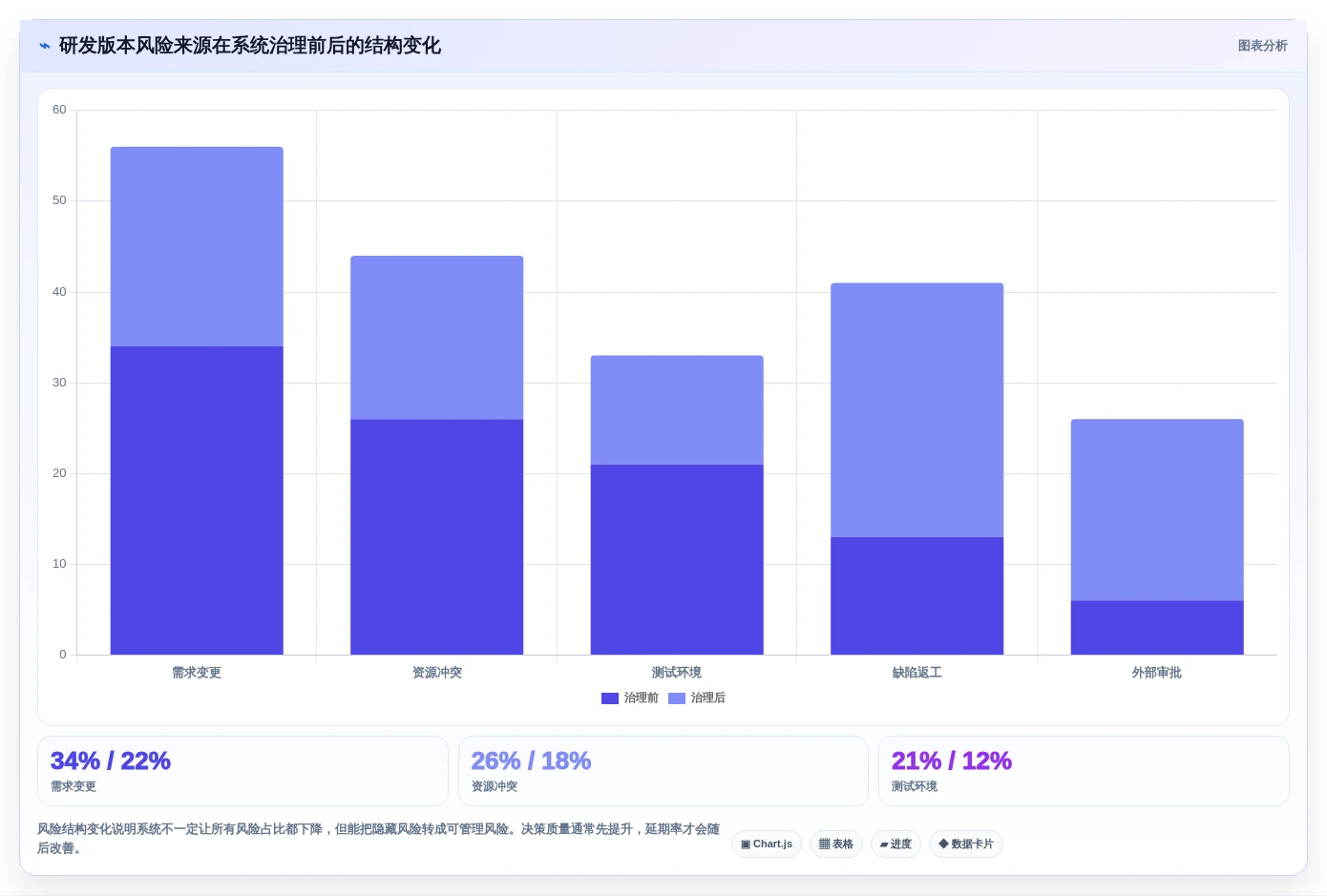The width and height of the screenshot is (1327, 896).
Task: Click the 外部审批 dark 治理前 bar segment
Action: pos(1157,627)
